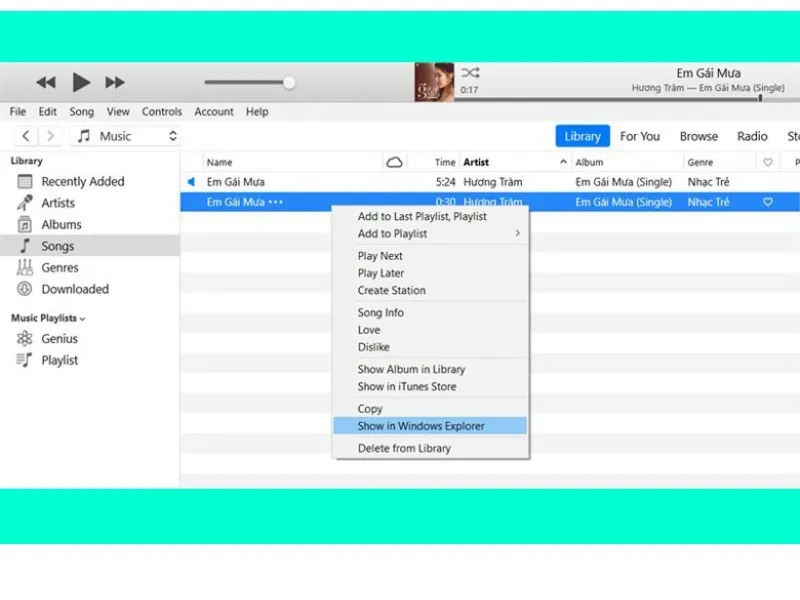Sort by the Album column header
This screenshot has width=800, height=600.
589,162
